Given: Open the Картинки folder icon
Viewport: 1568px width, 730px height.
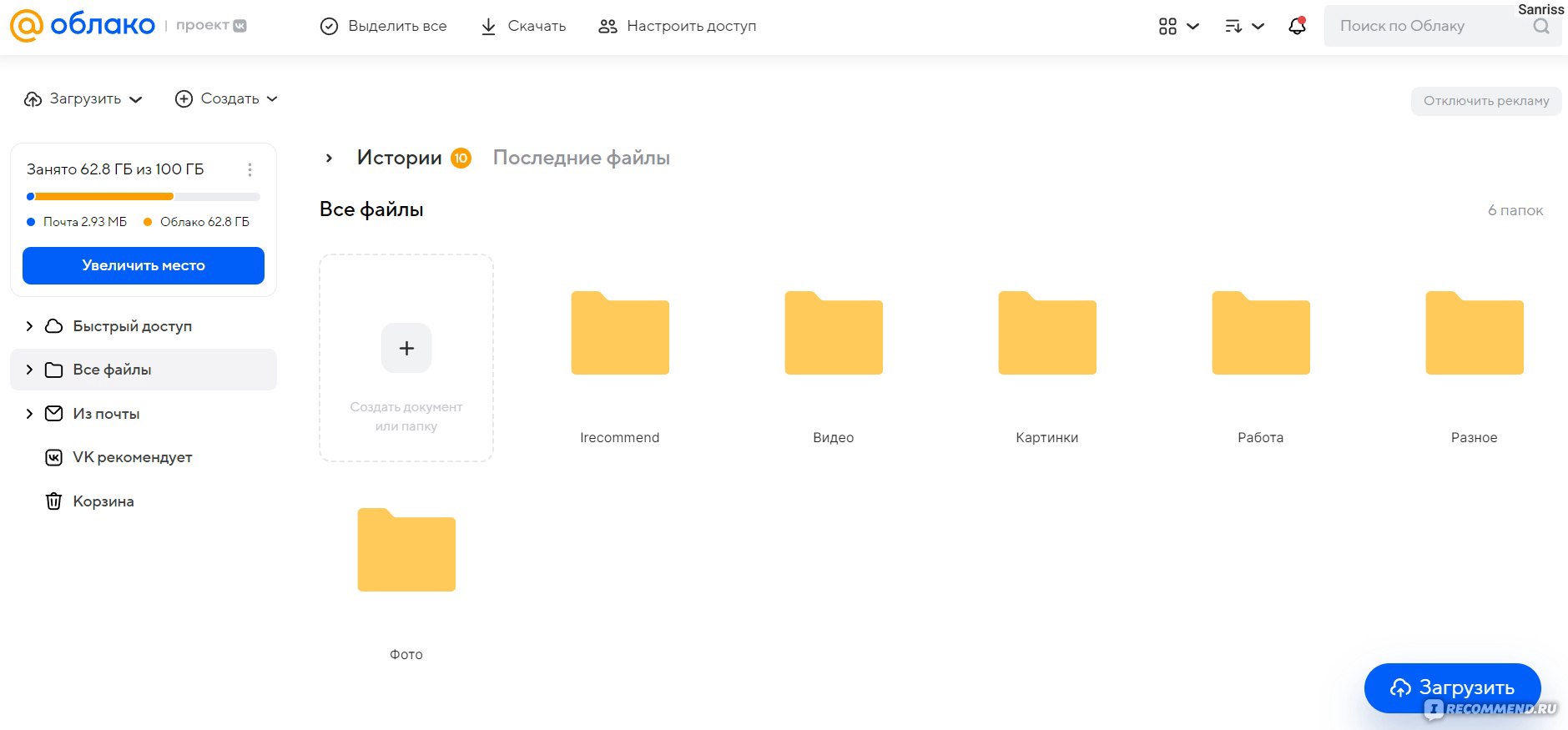Looking at the screenshot, I should 1047,333.
